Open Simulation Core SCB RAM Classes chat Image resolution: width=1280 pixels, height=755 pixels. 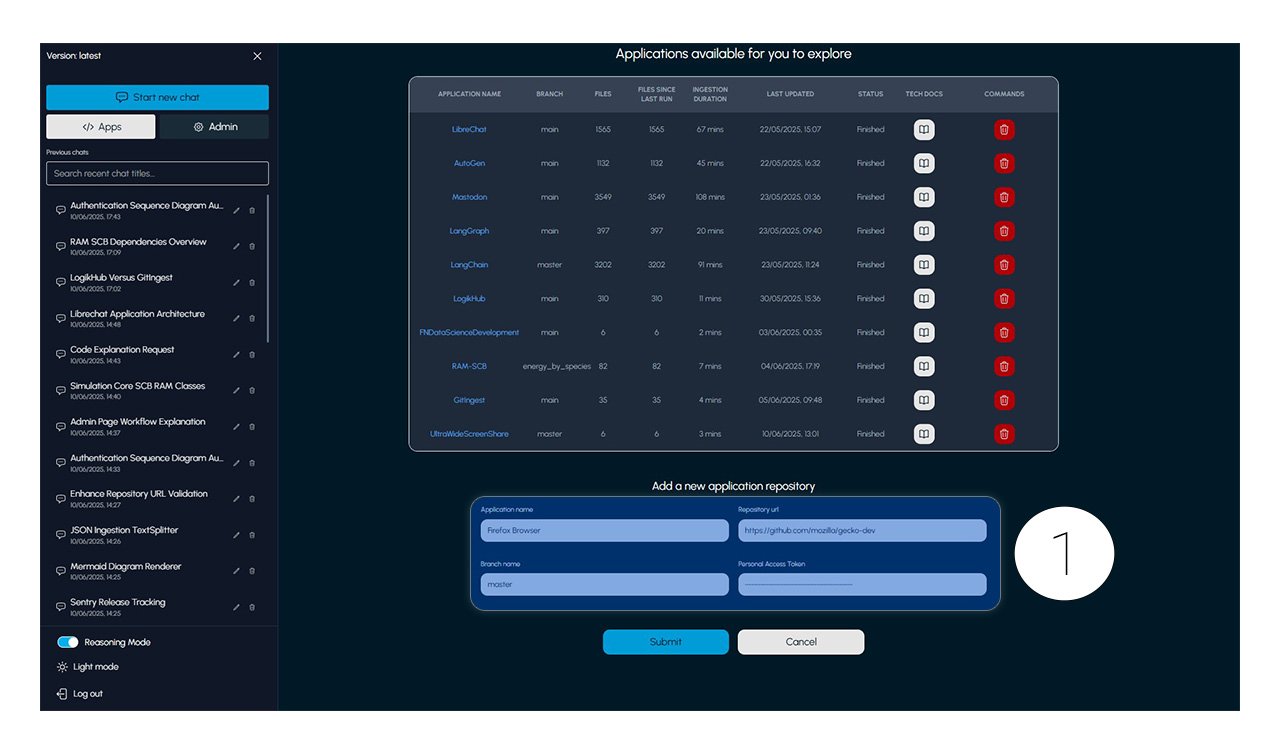click(137, 390)
